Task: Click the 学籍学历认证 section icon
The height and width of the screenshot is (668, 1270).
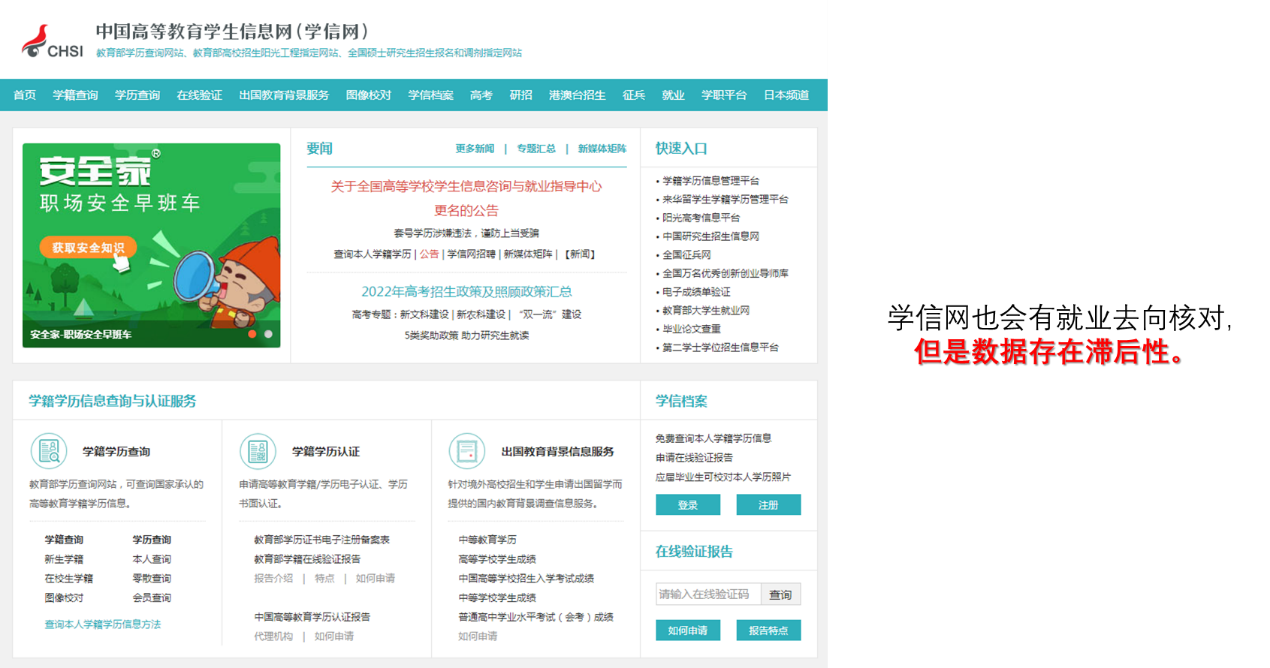Action: click(258, 451)
